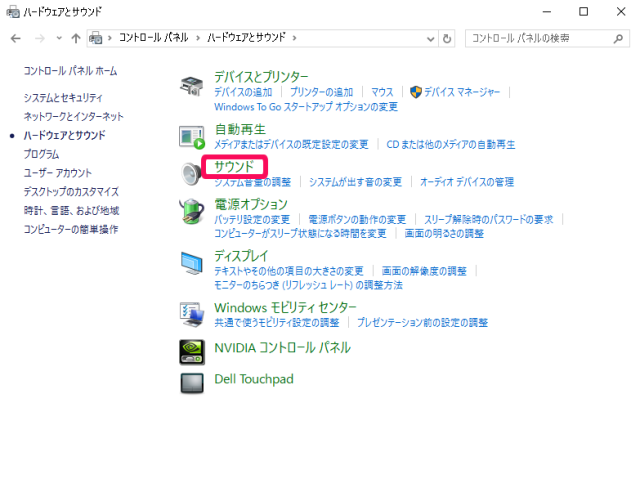Open the サウンド heading link

(x=234, y=166)
